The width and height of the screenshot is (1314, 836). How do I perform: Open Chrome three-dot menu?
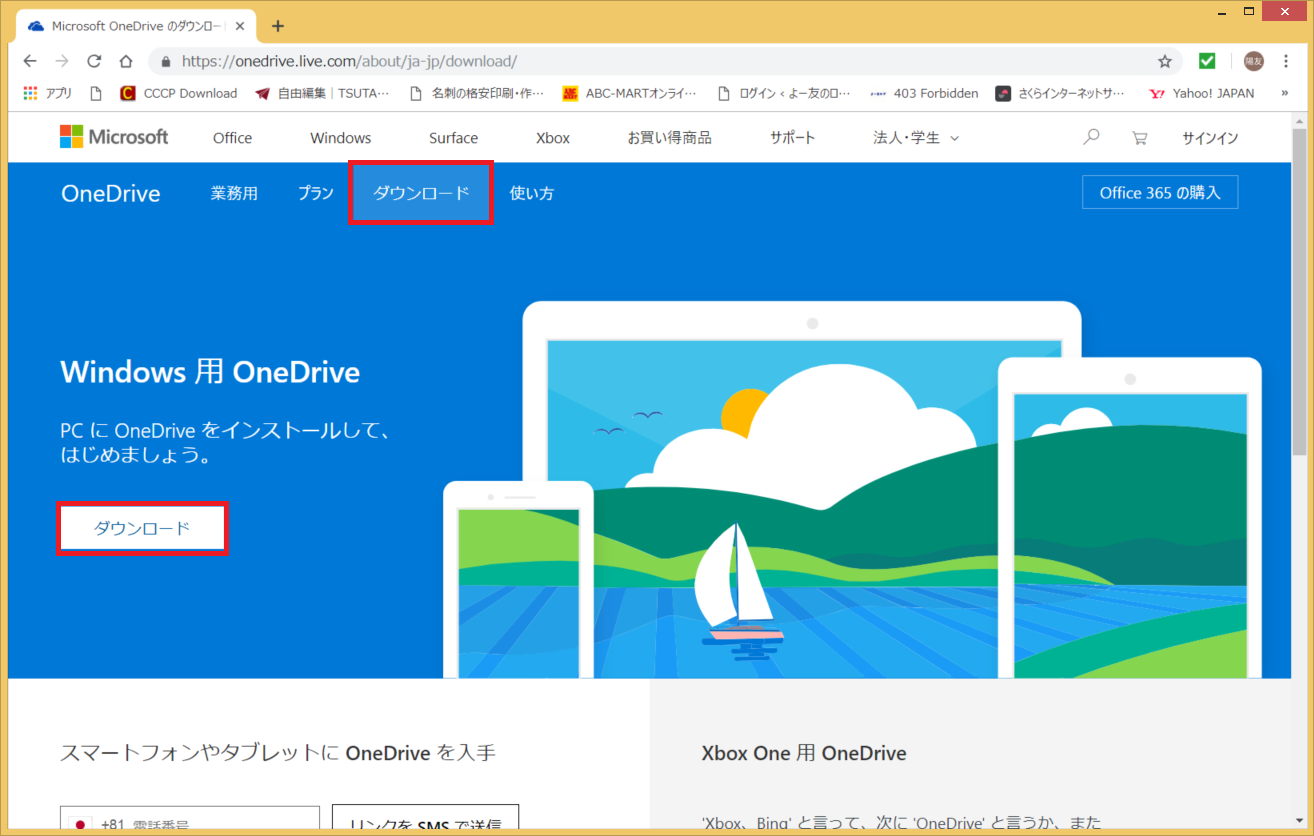click(x=1286, y=61)
